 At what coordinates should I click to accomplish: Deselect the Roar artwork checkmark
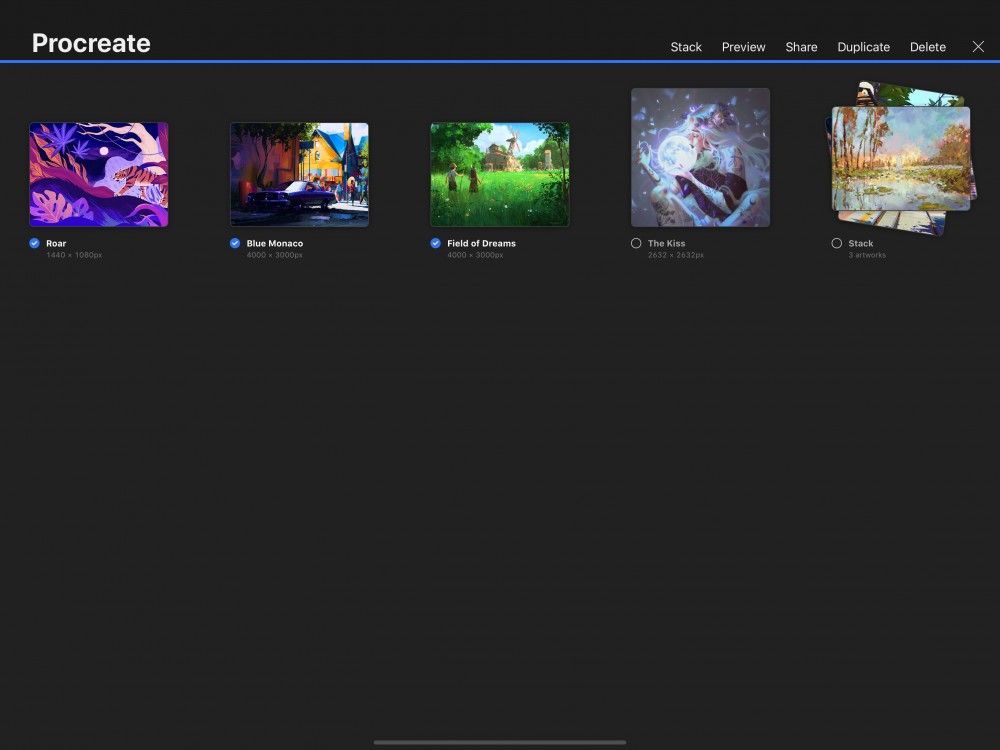pos(33,243)
